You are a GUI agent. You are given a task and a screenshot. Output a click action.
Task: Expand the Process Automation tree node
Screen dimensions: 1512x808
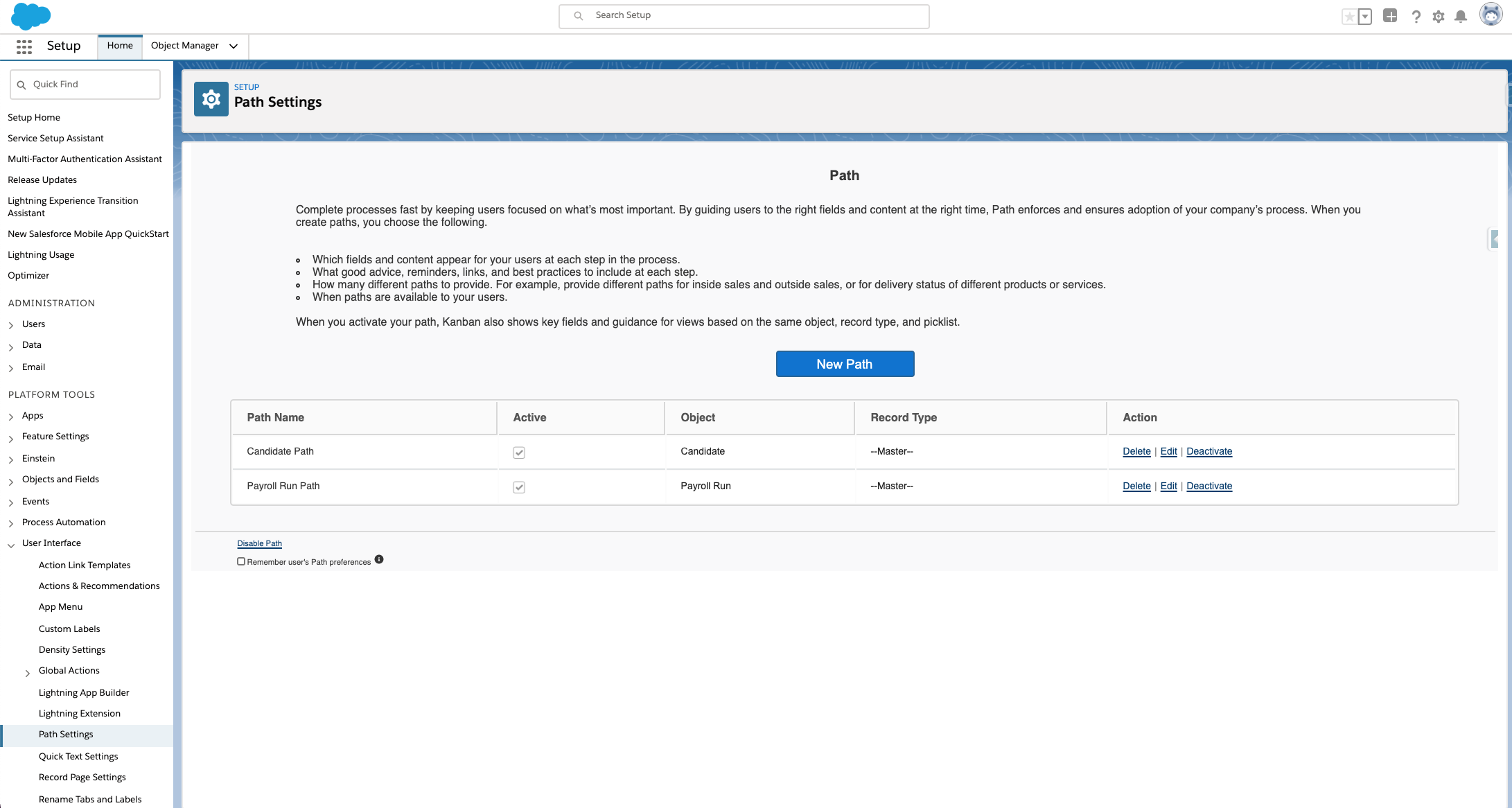(x=11, y=523)
